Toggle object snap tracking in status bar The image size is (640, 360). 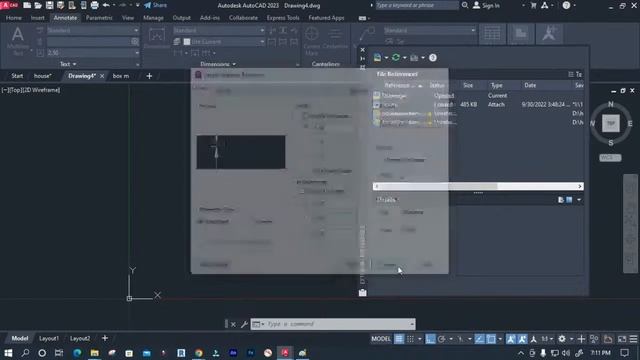480,339
